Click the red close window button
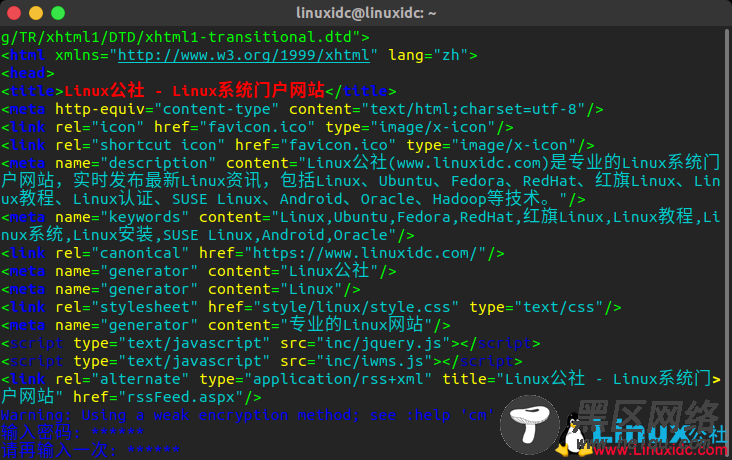Image resolution: width=732 pixels, height=460 pixels. click(x=14, y=13)
